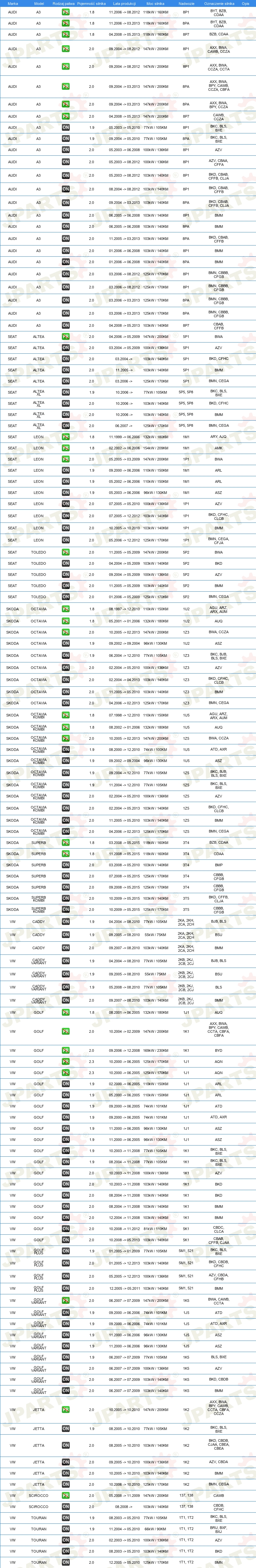Click petrol icon for Seat Leon ARY, AJQ
The height and width of the screenshot is (1568, 256).
[x=66, y=437]
